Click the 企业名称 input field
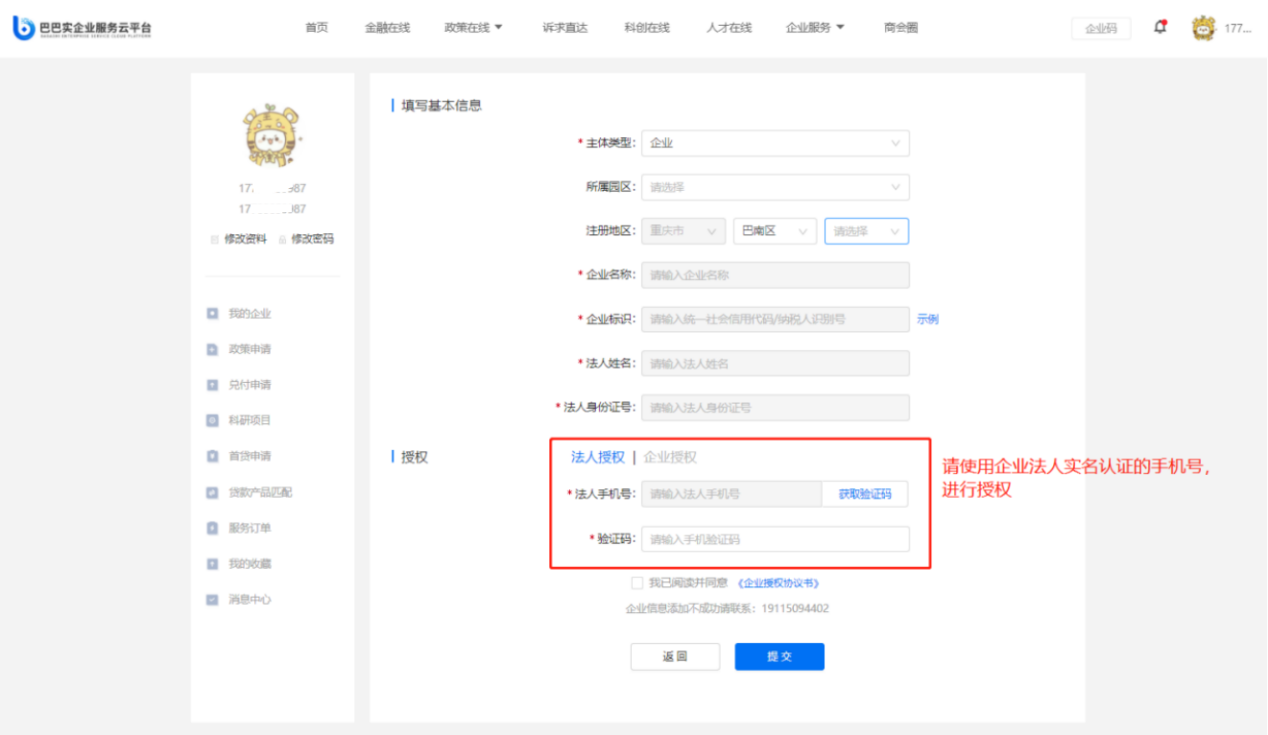This screenshot has height=735, width=1268. tap(775, 275)
